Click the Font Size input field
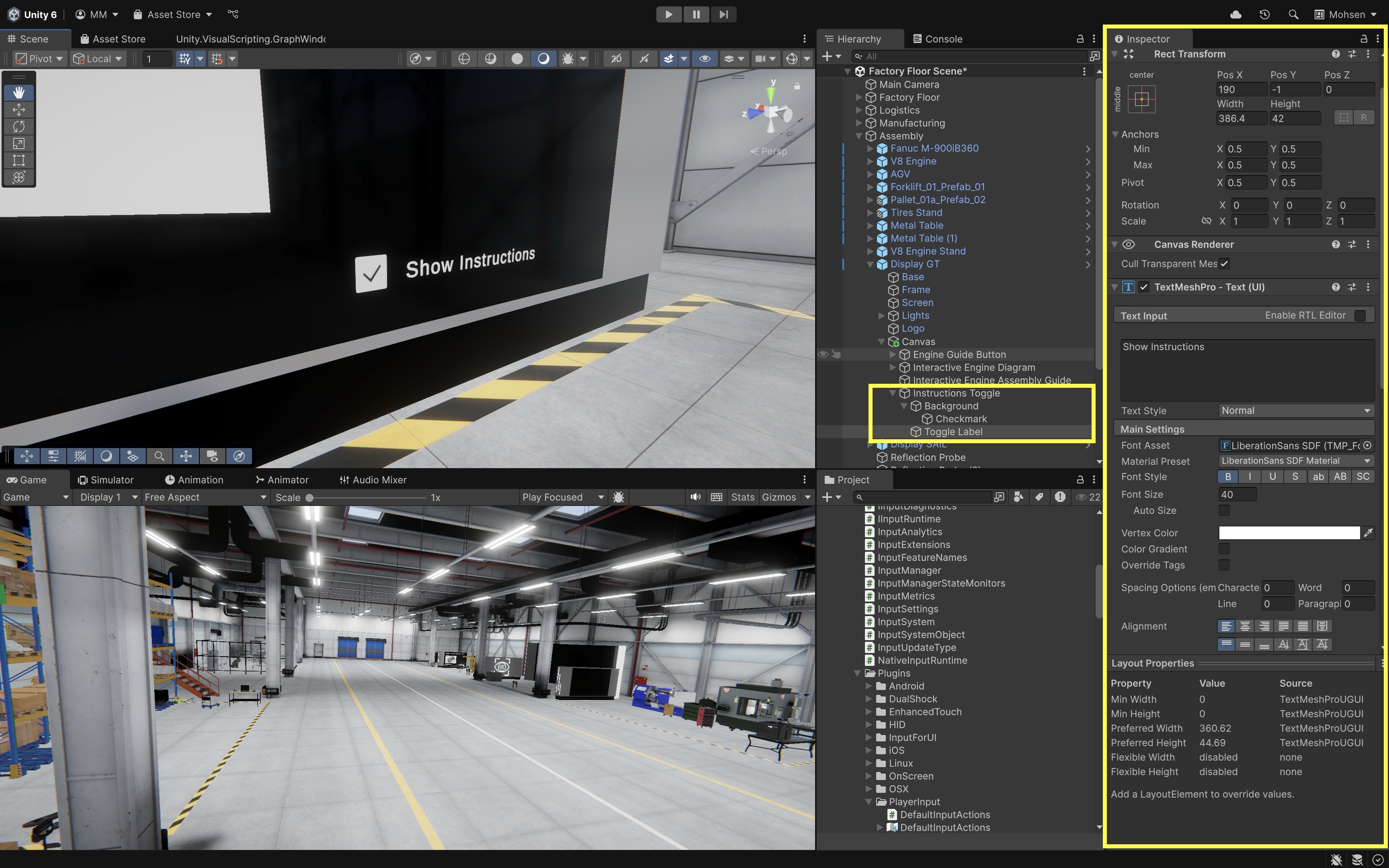 tap(1237, 494)
